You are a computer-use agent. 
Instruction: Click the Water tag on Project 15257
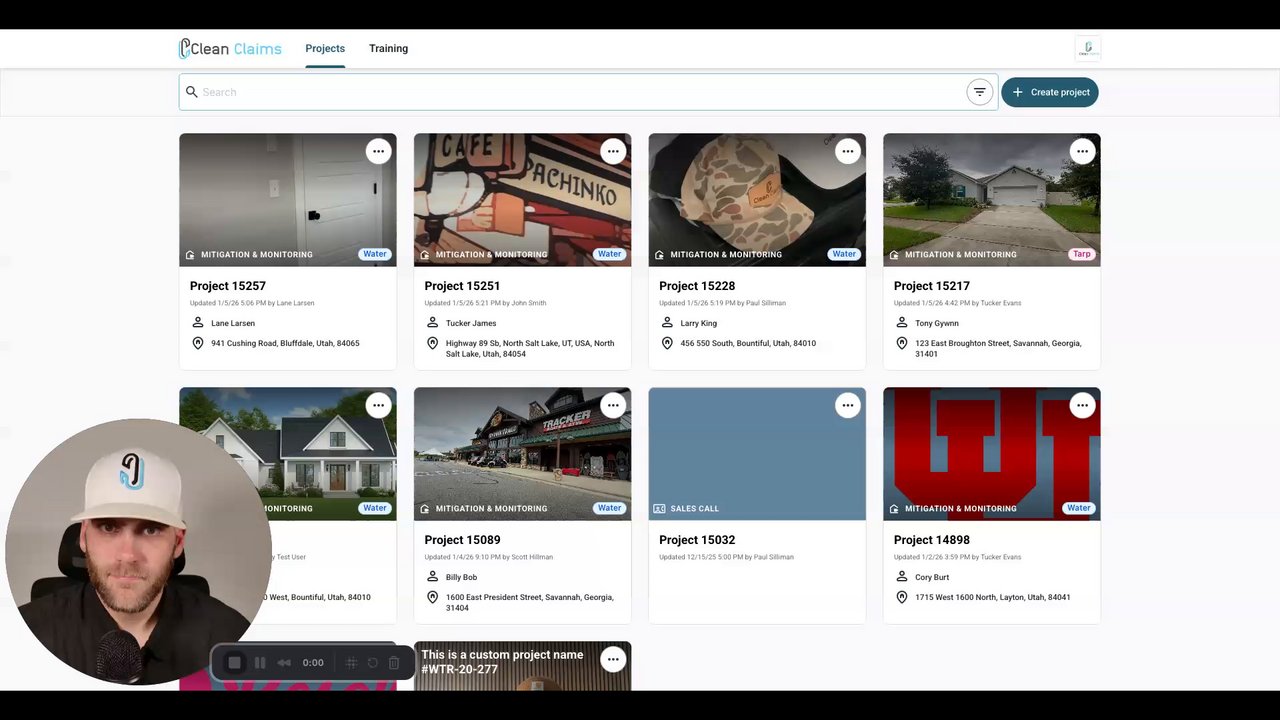pyautogui.click(x=375, y=254)
